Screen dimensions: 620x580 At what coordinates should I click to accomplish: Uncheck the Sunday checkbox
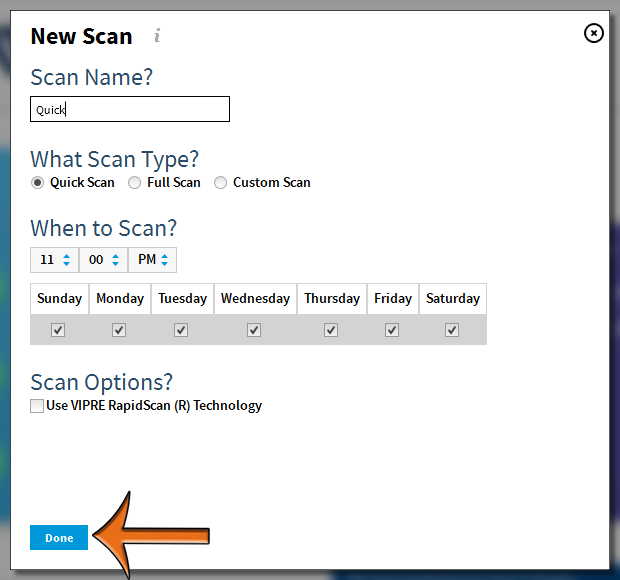point(58,330)
